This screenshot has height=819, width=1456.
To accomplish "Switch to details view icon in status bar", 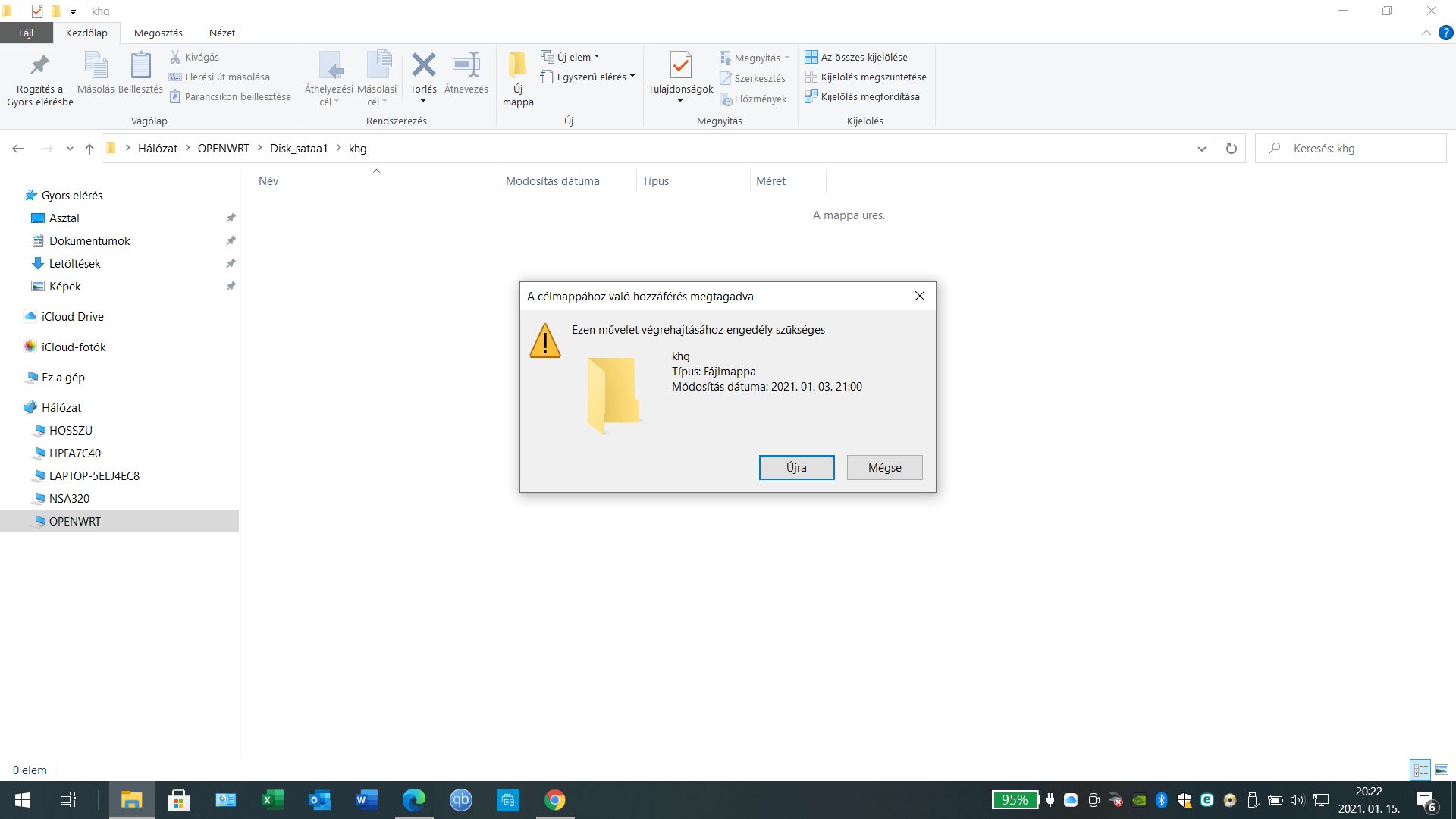I will (x=1420, y=770).
